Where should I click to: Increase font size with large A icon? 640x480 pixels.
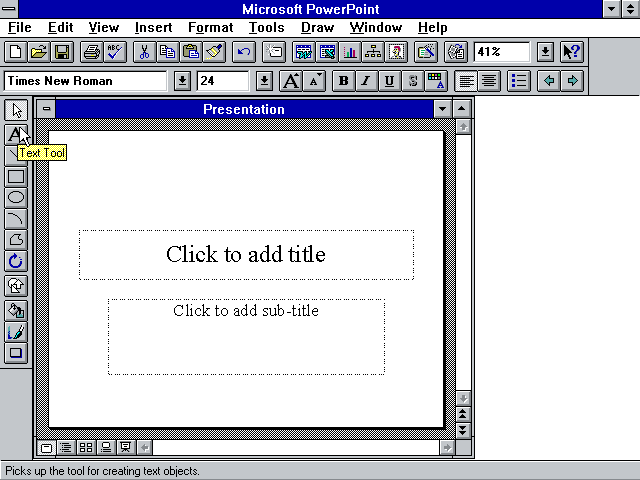coord(291,81)
